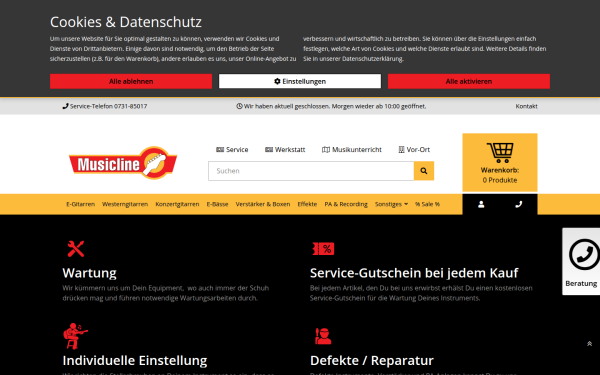Open the % Sale % category
Screen dimensions: 600x375
pyautogui.click(x=427, y=204)
